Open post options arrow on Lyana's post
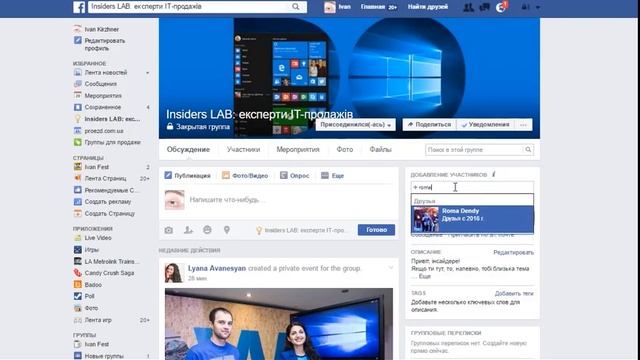The height and width of the screenshot is (360, 640). point(390,268)
